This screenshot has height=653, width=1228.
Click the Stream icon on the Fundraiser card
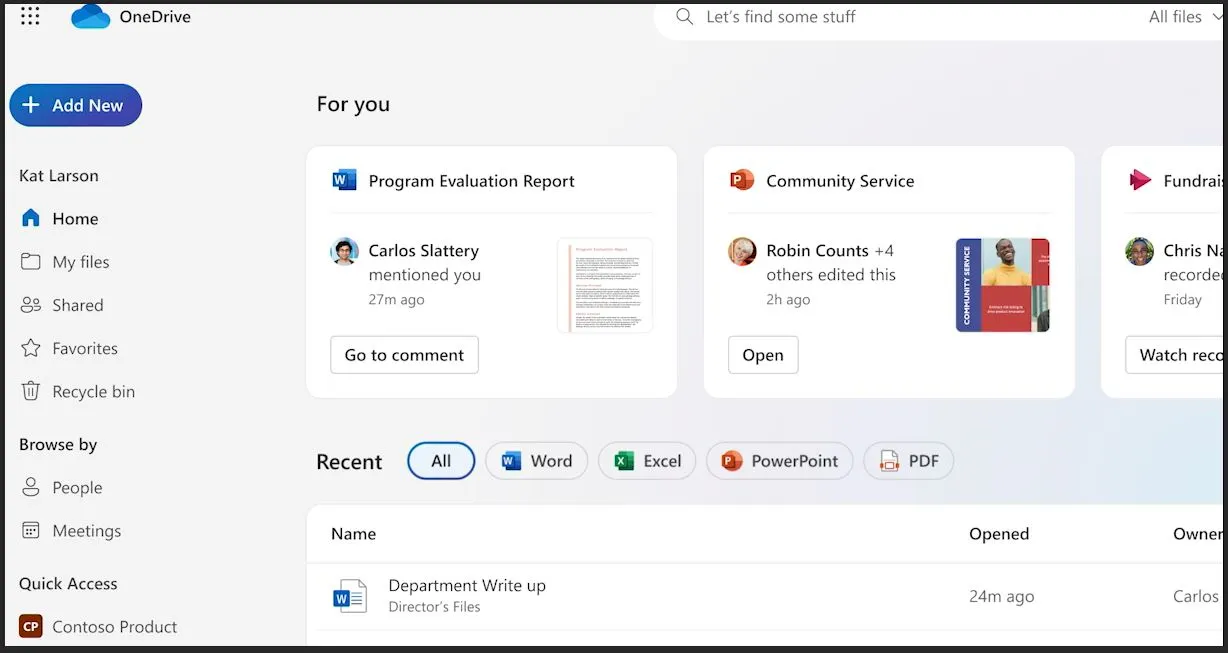coord(1139,180)
